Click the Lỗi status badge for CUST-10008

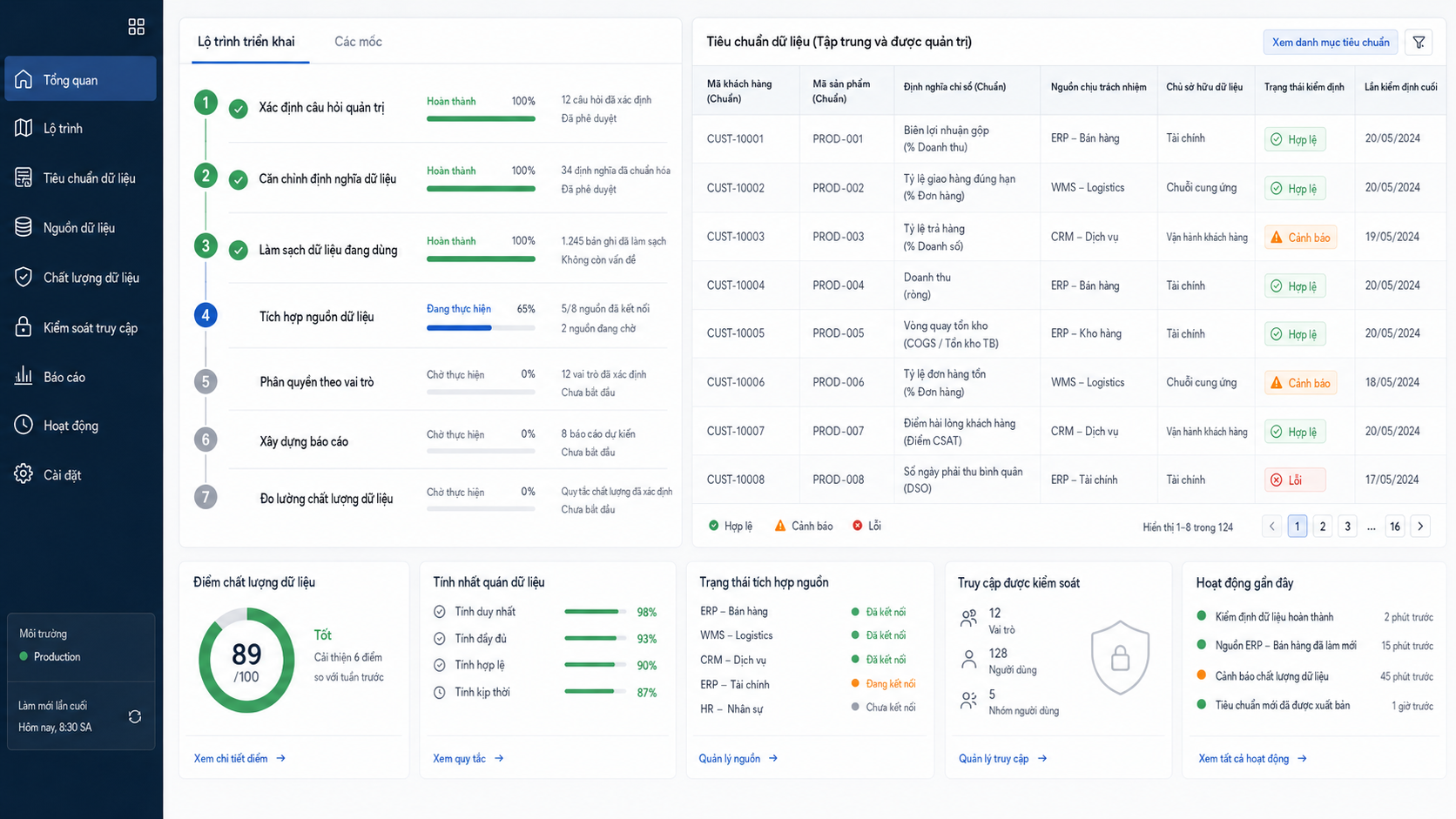(x=1295, y=480)
